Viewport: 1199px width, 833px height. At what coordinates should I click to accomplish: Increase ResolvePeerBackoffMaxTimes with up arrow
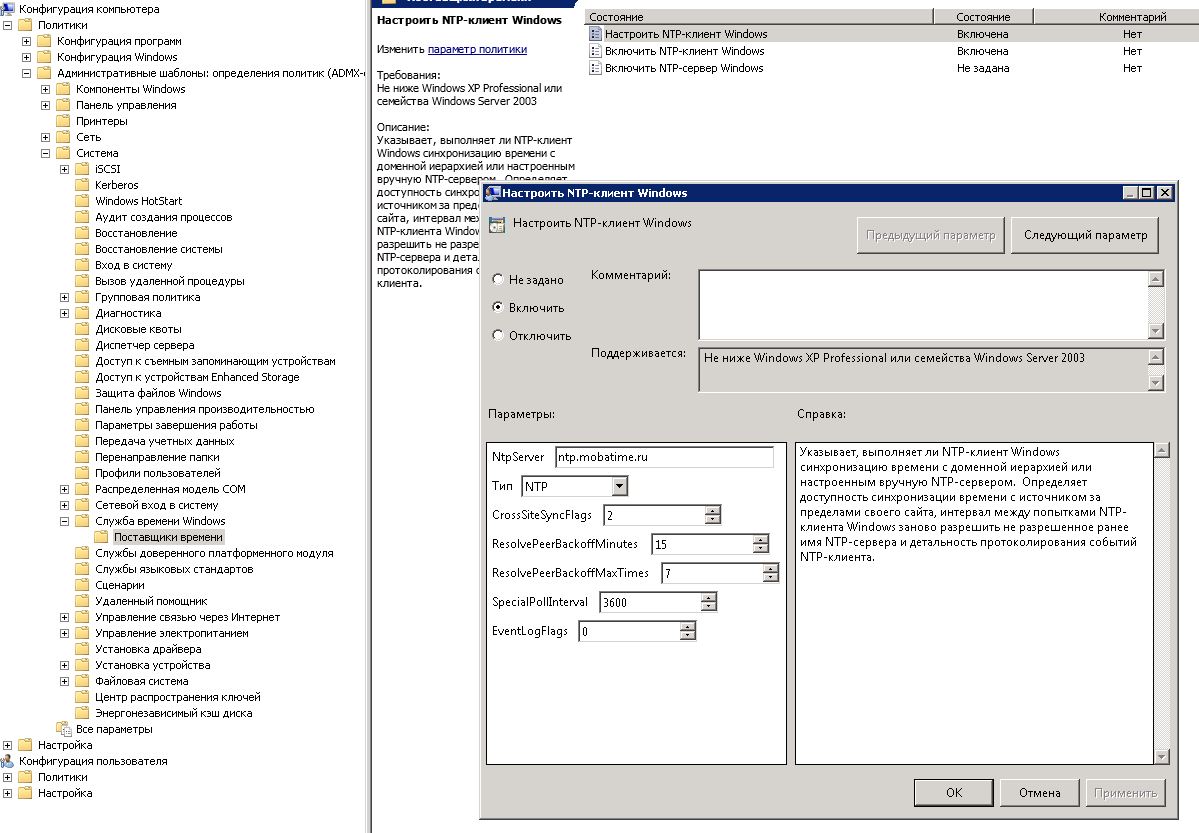point(771,568)
